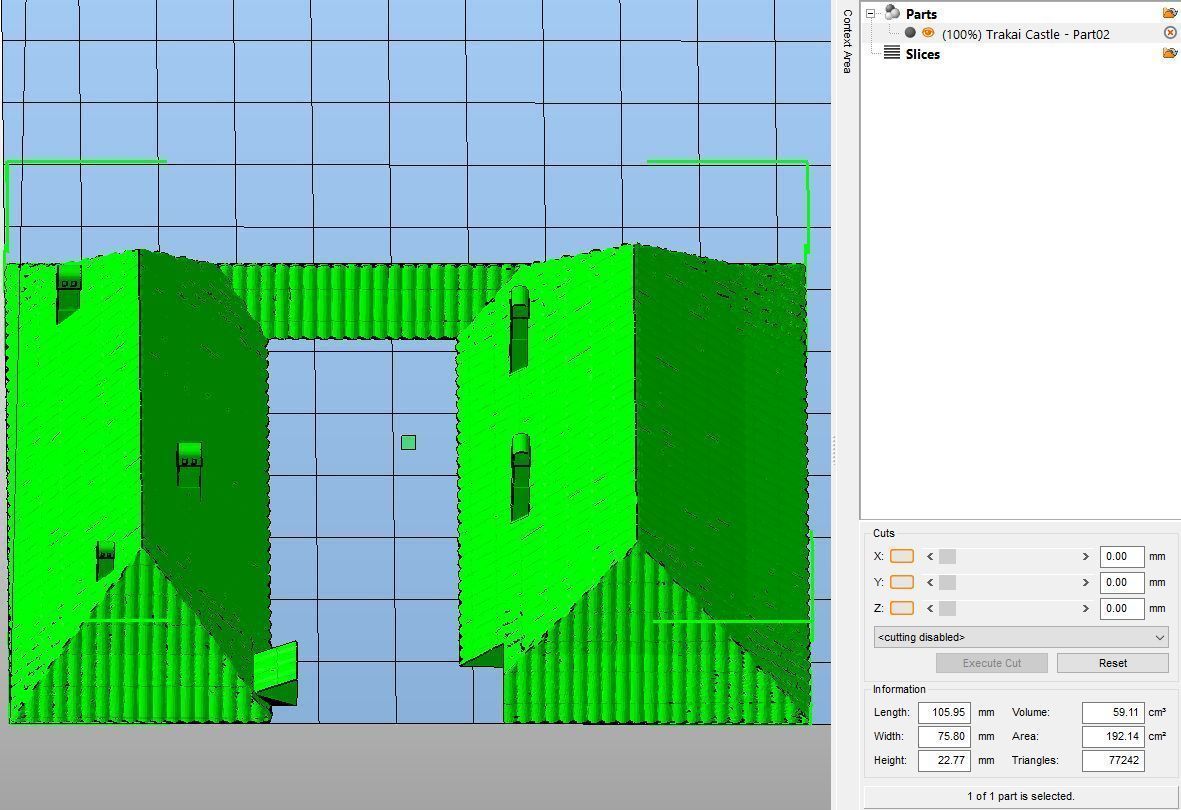The image size is (1181, 810).
Task: Click the green center marker square in viewport
Action: tap(408, 442)
